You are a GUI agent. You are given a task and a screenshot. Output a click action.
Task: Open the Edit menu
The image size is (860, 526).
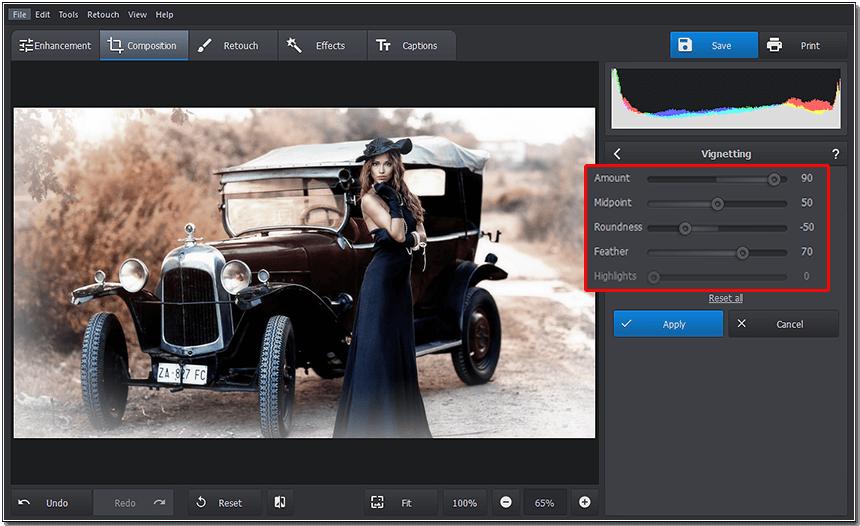click(x=42, y=15)
